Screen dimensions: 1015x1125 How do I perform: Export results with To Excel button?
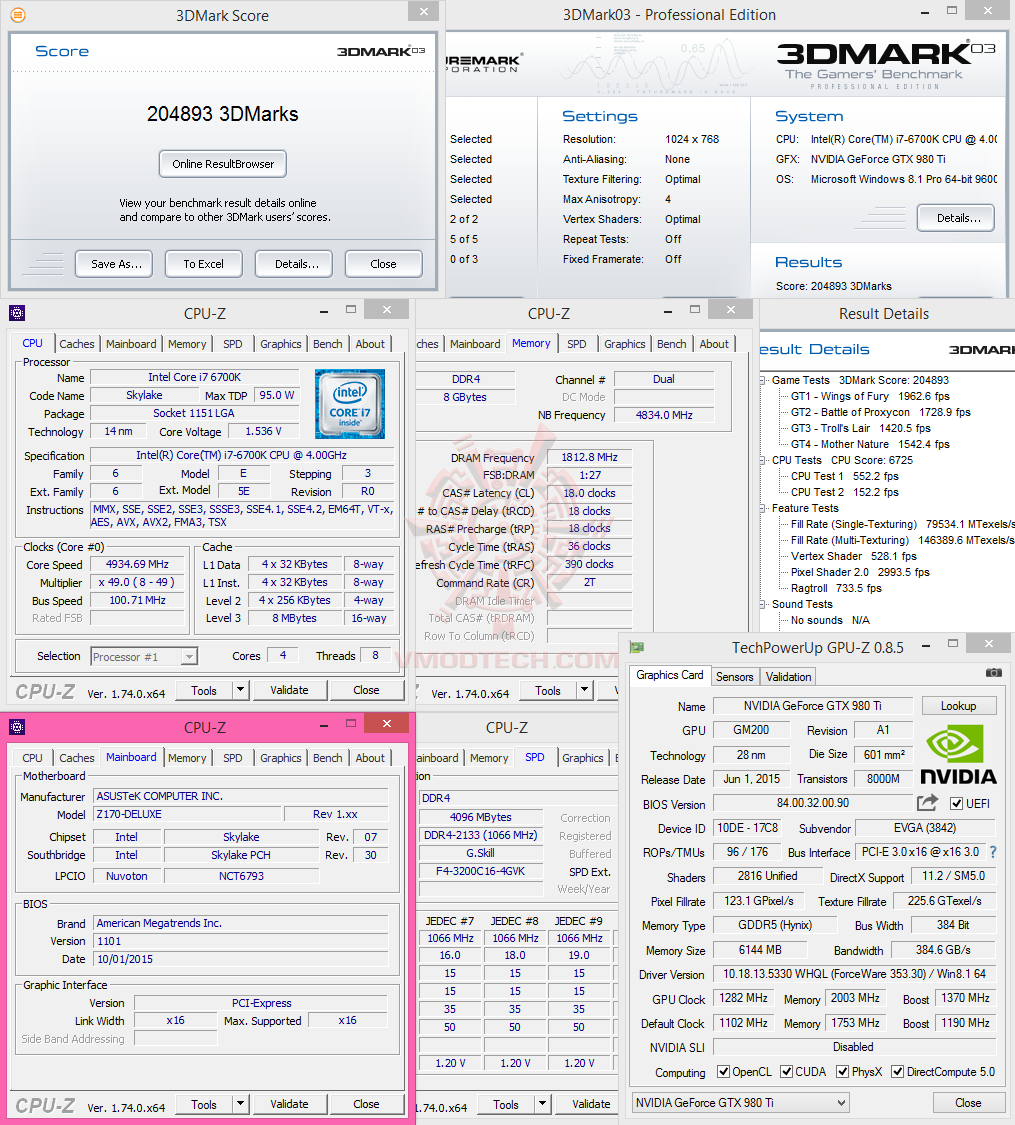204,264
